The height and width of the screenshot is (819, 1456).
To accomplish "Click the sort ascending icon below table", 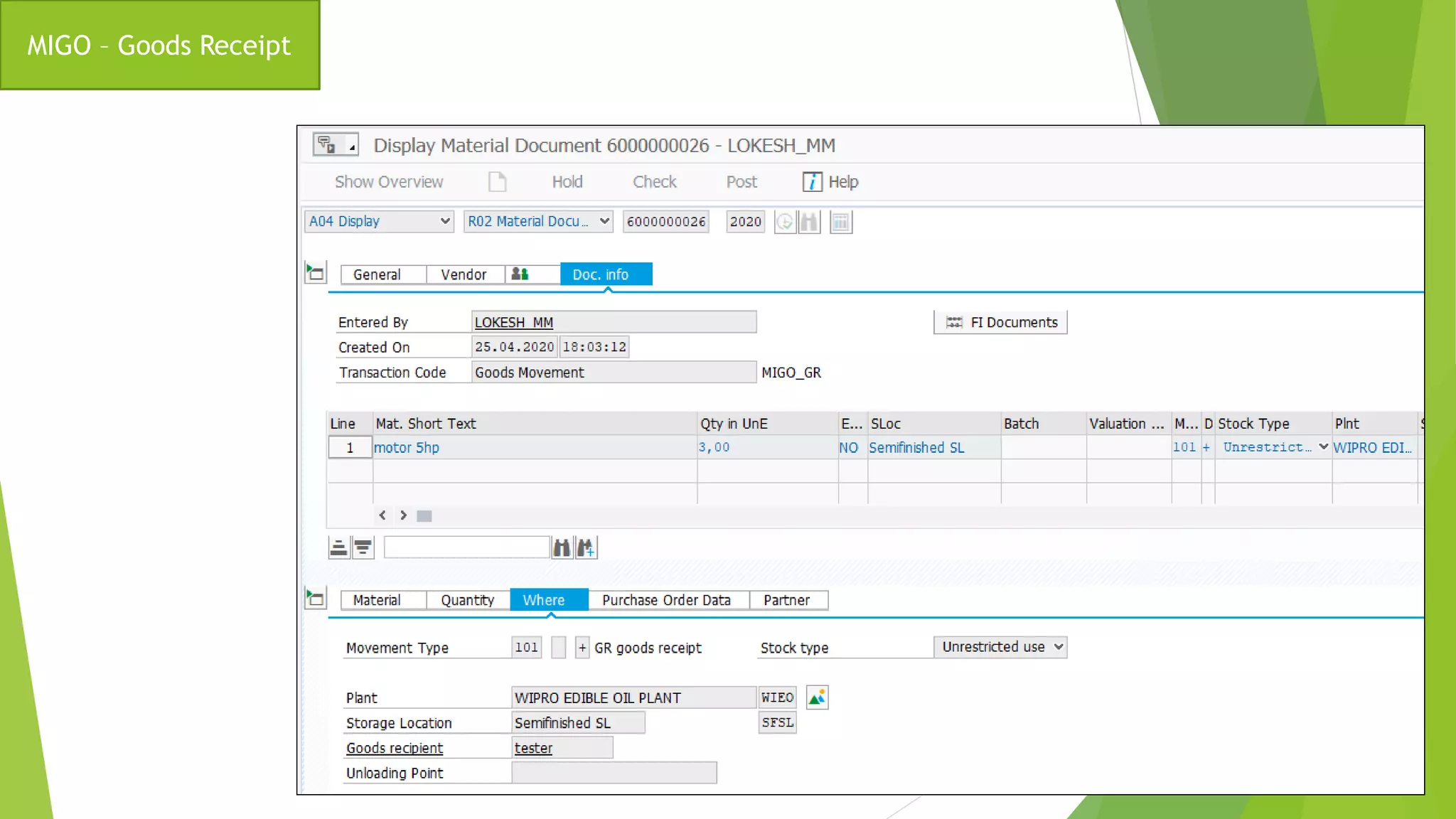I will 338,547.
